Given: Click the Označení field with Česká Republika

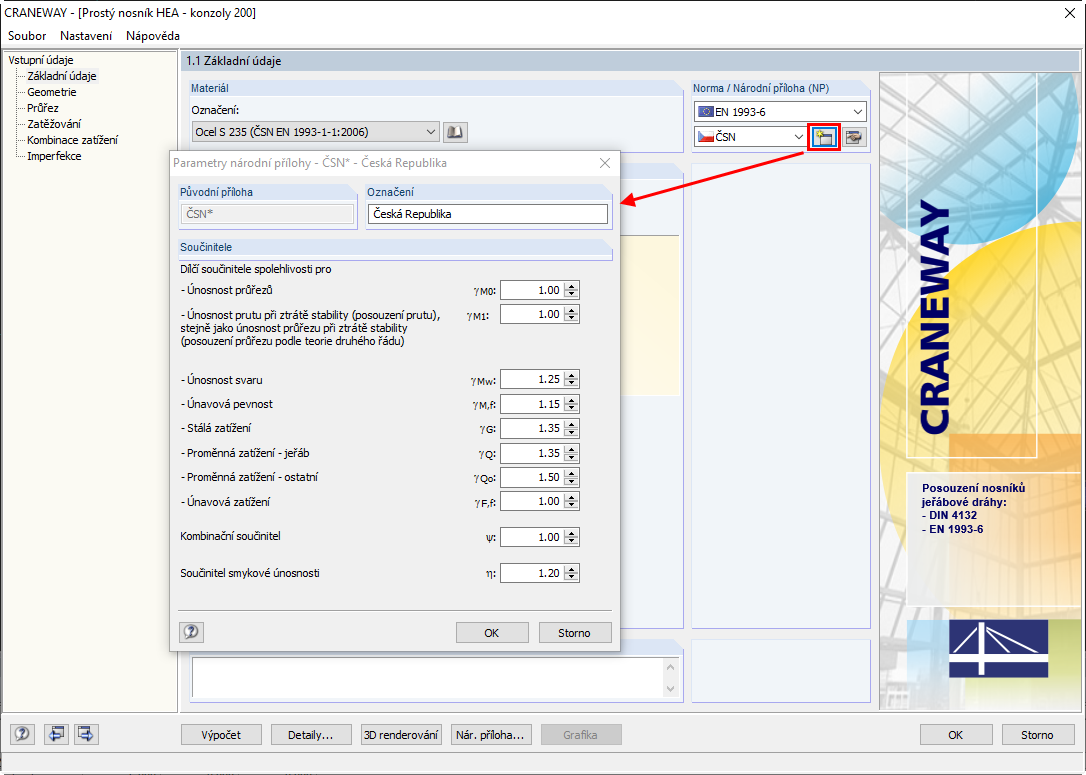Looking at the screenshot, I should tap(488, 214).
